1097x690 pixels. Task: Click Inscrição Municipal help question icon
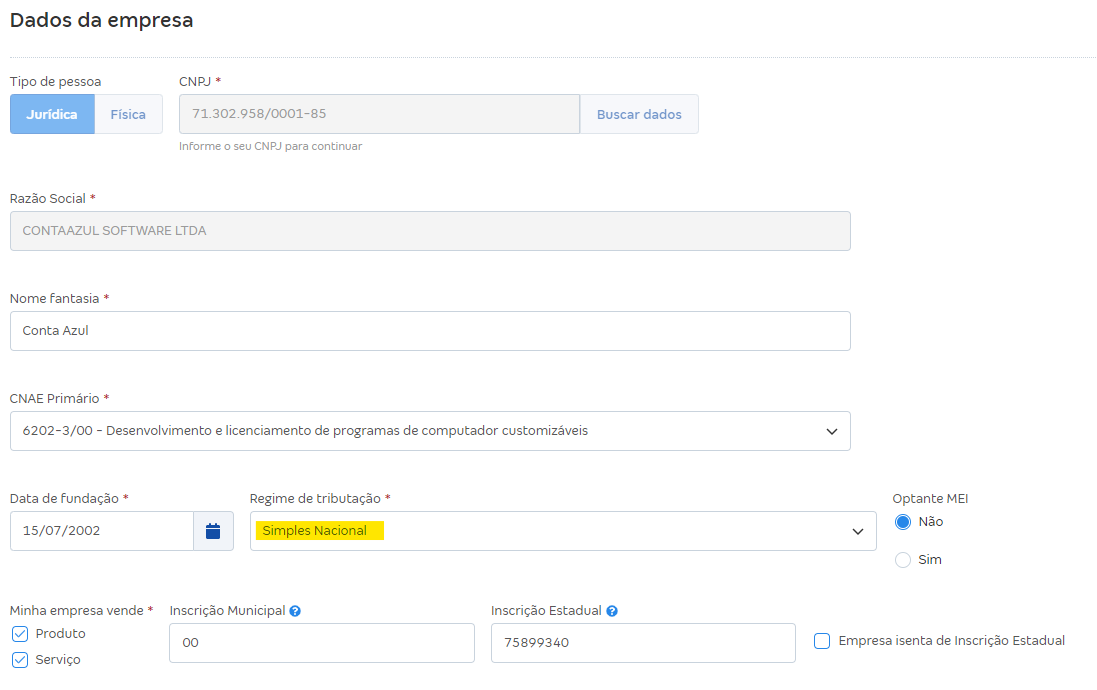click(295, 611)
